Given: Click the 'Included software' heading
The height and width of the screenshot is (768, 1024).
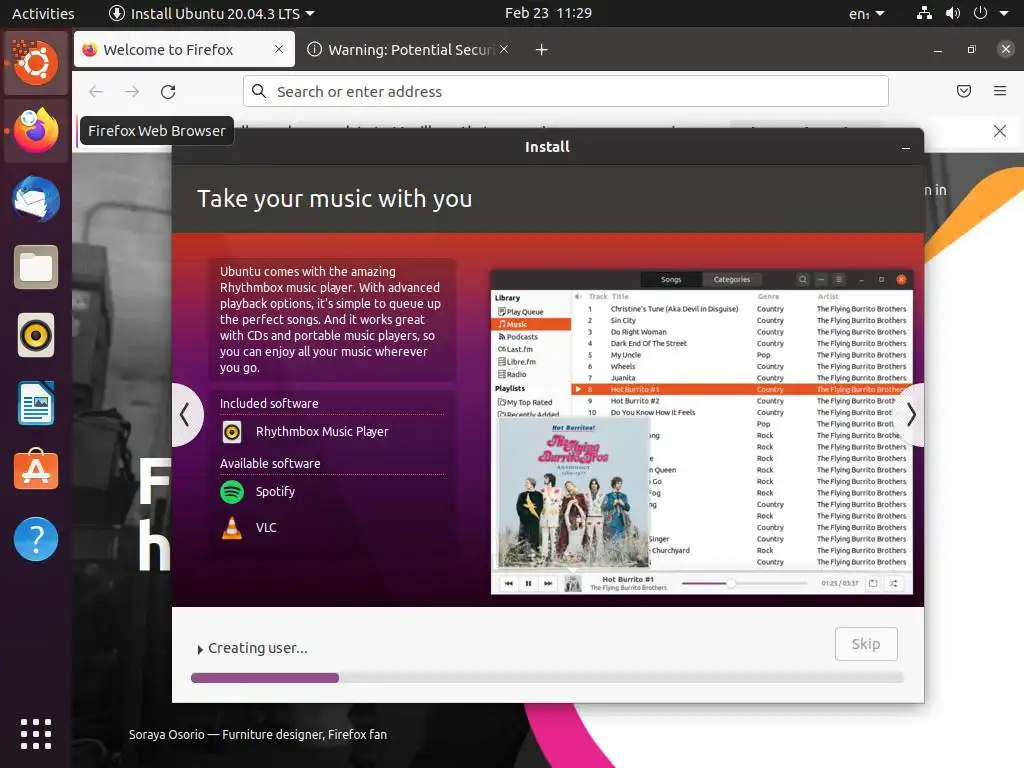Looking at the screenshot, I should tap(269, 404).
